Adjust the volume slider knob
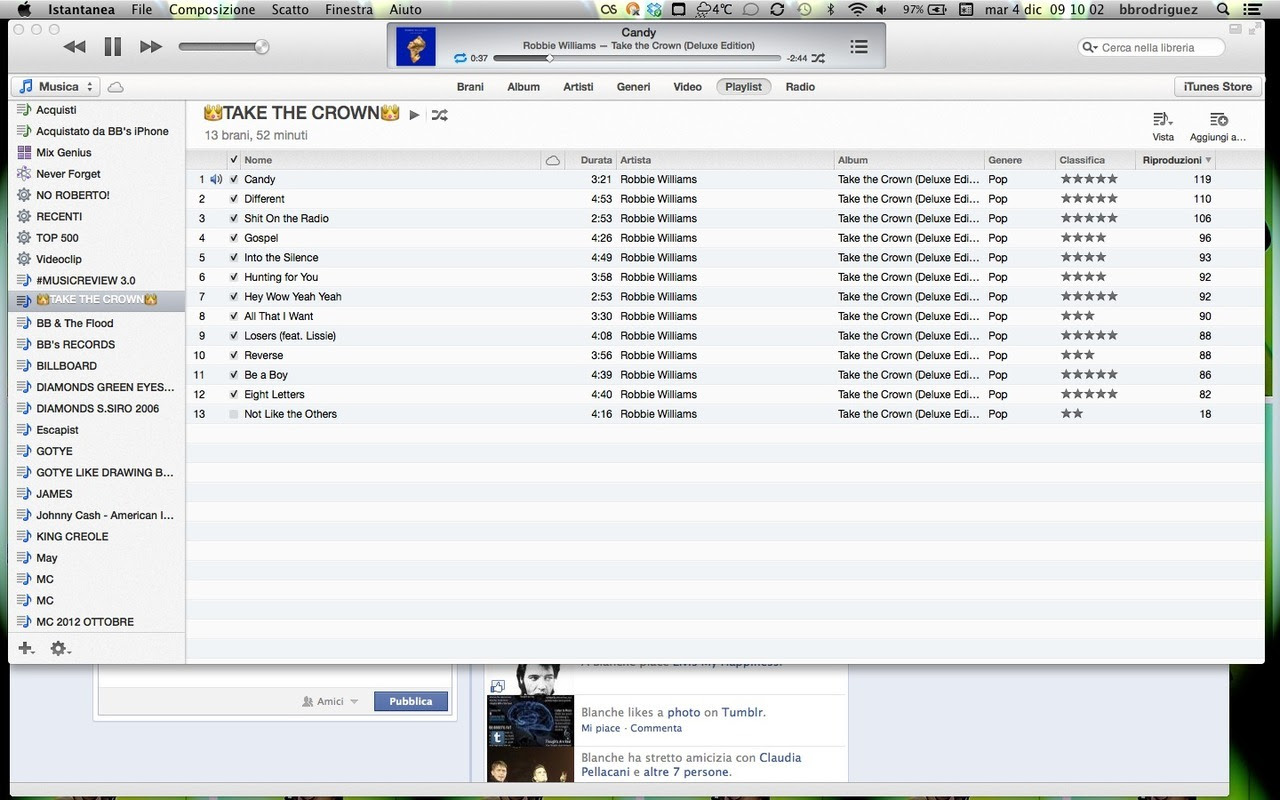Screen dimensions: 1280x800 click(x=262, y=46)
